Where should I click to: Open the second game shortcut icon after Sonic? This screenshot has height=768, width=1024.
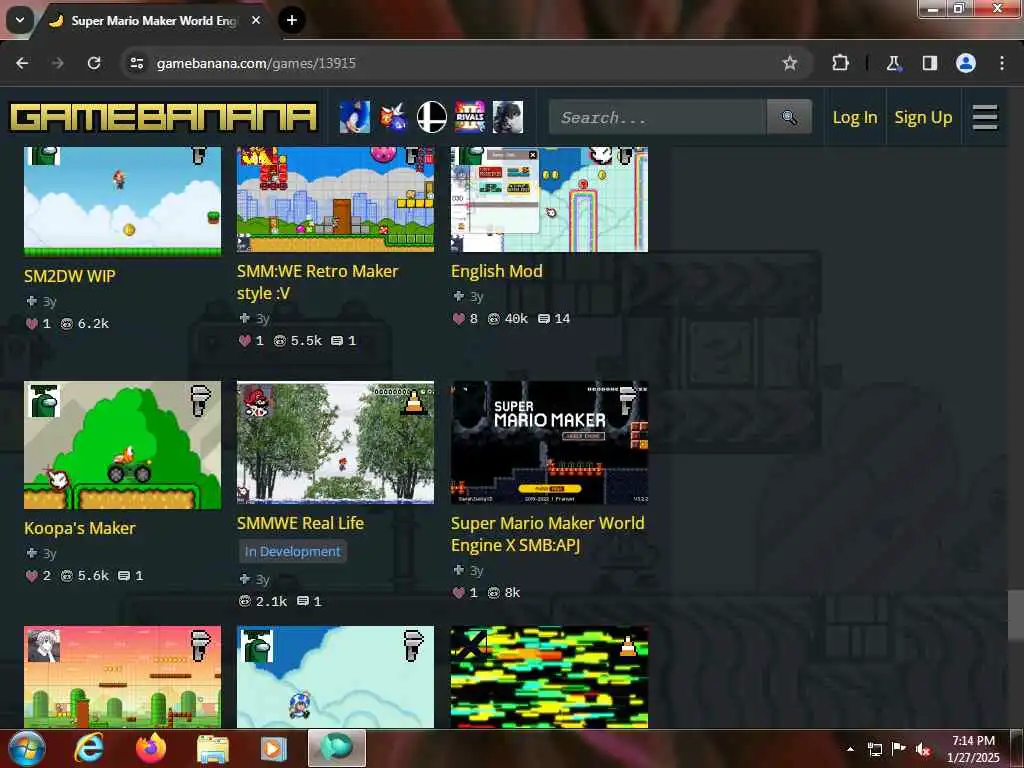[x=393, y=118]
